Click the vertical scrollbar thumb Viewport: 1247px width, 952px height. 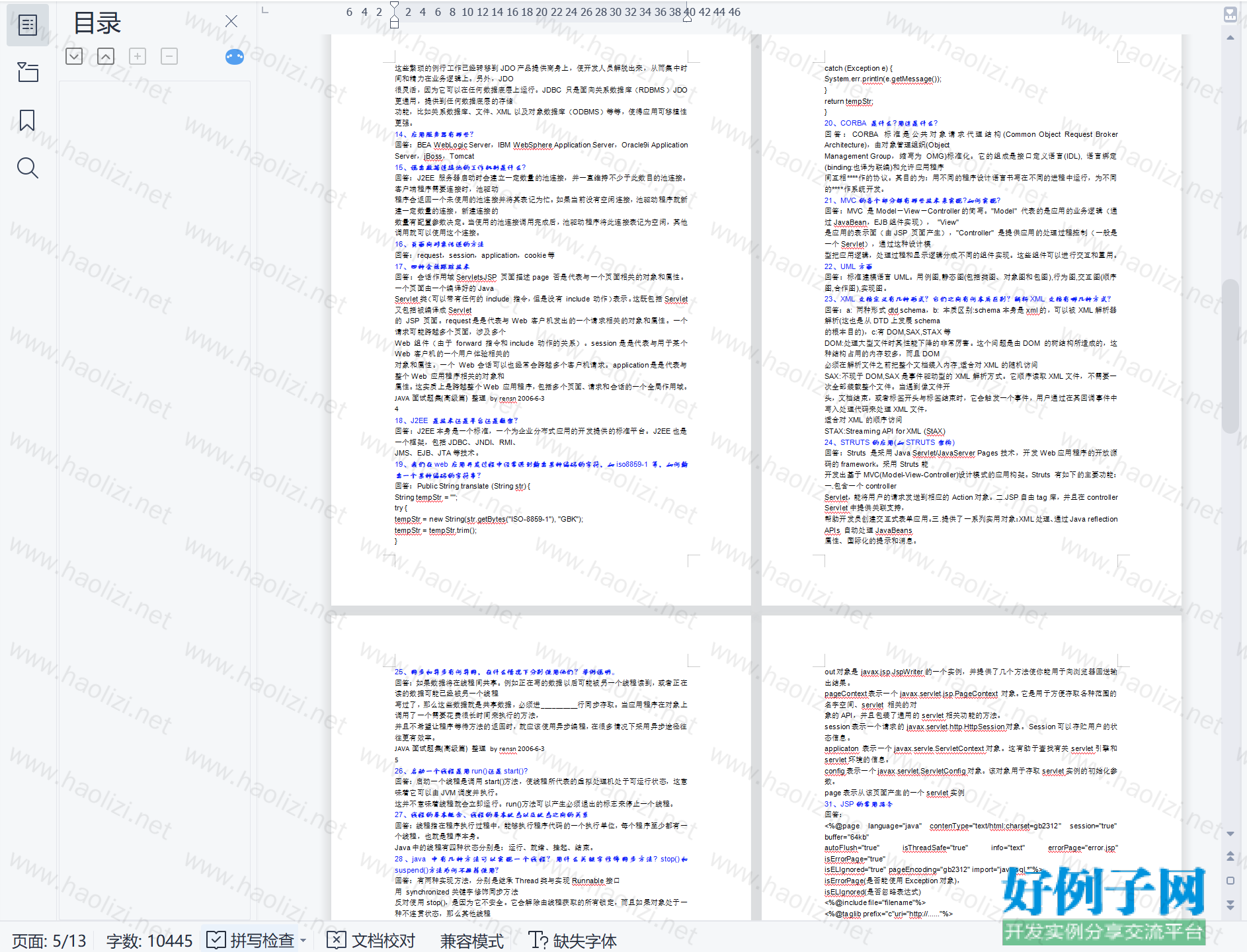coord(1230,357)
